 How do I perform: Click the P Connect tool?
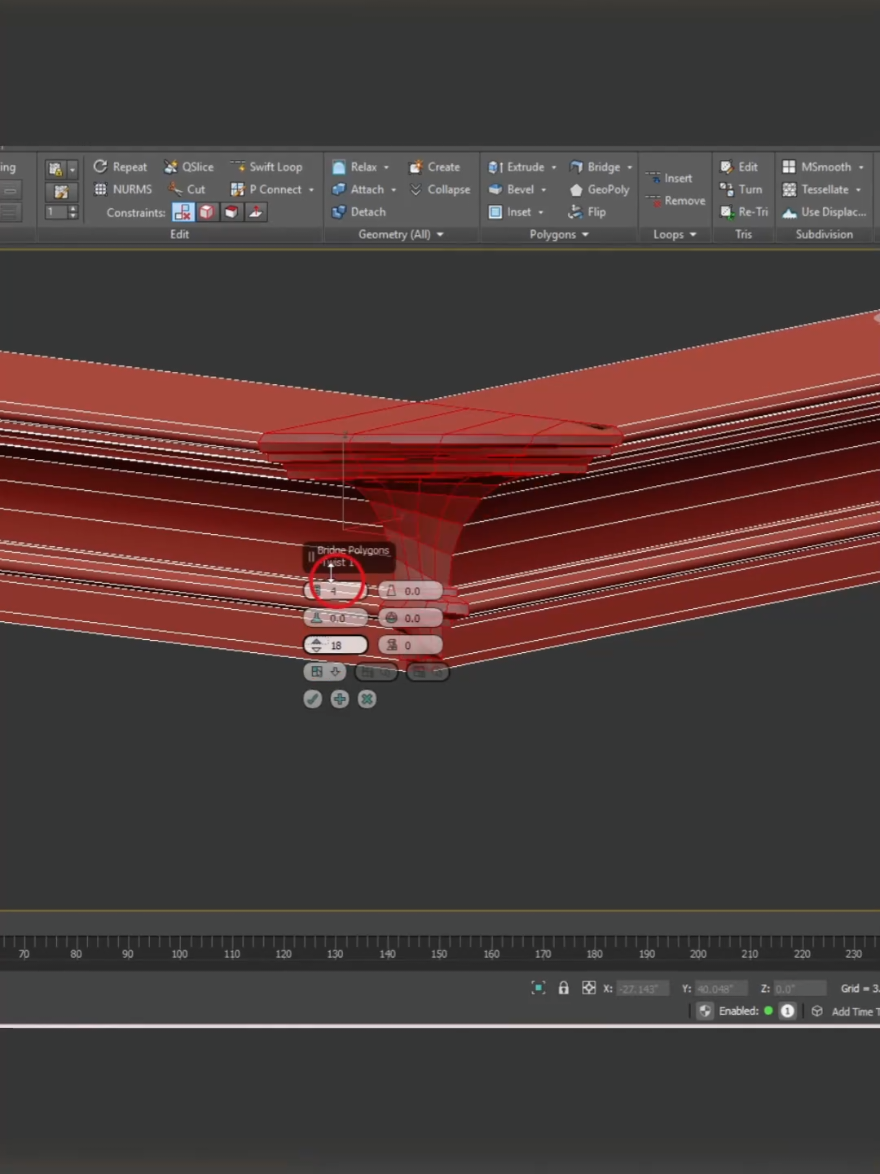(266, 189)
